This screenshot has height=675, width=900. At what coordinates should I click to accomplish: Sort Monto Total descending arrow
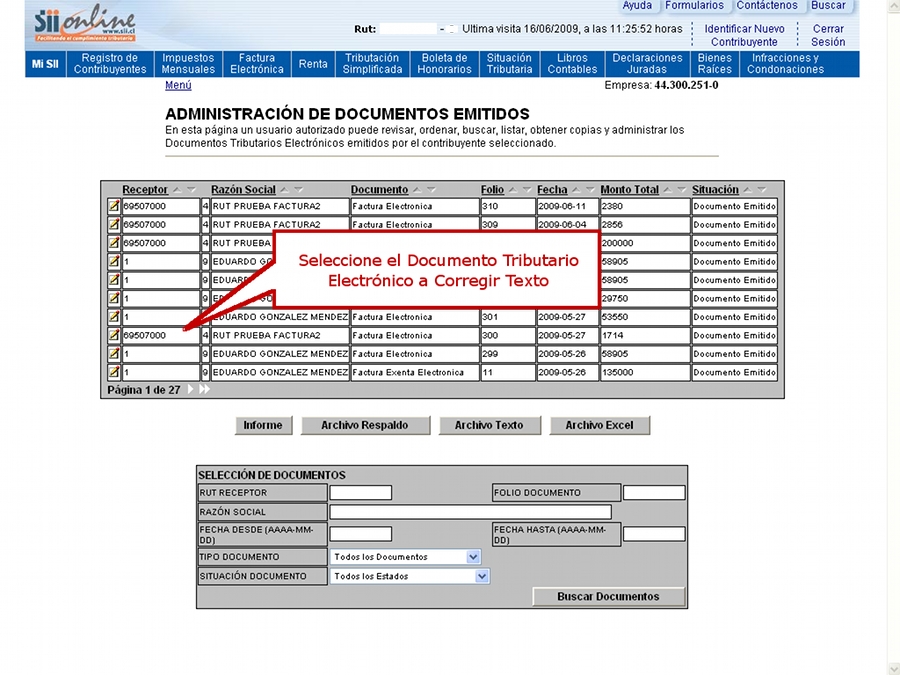681,189
